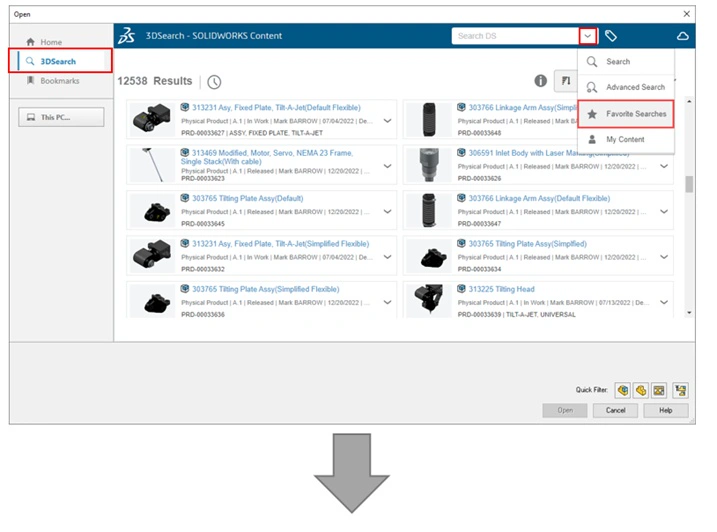Toggle first Quick Filter parts icon
717x532 pixels.
(623, 390)
